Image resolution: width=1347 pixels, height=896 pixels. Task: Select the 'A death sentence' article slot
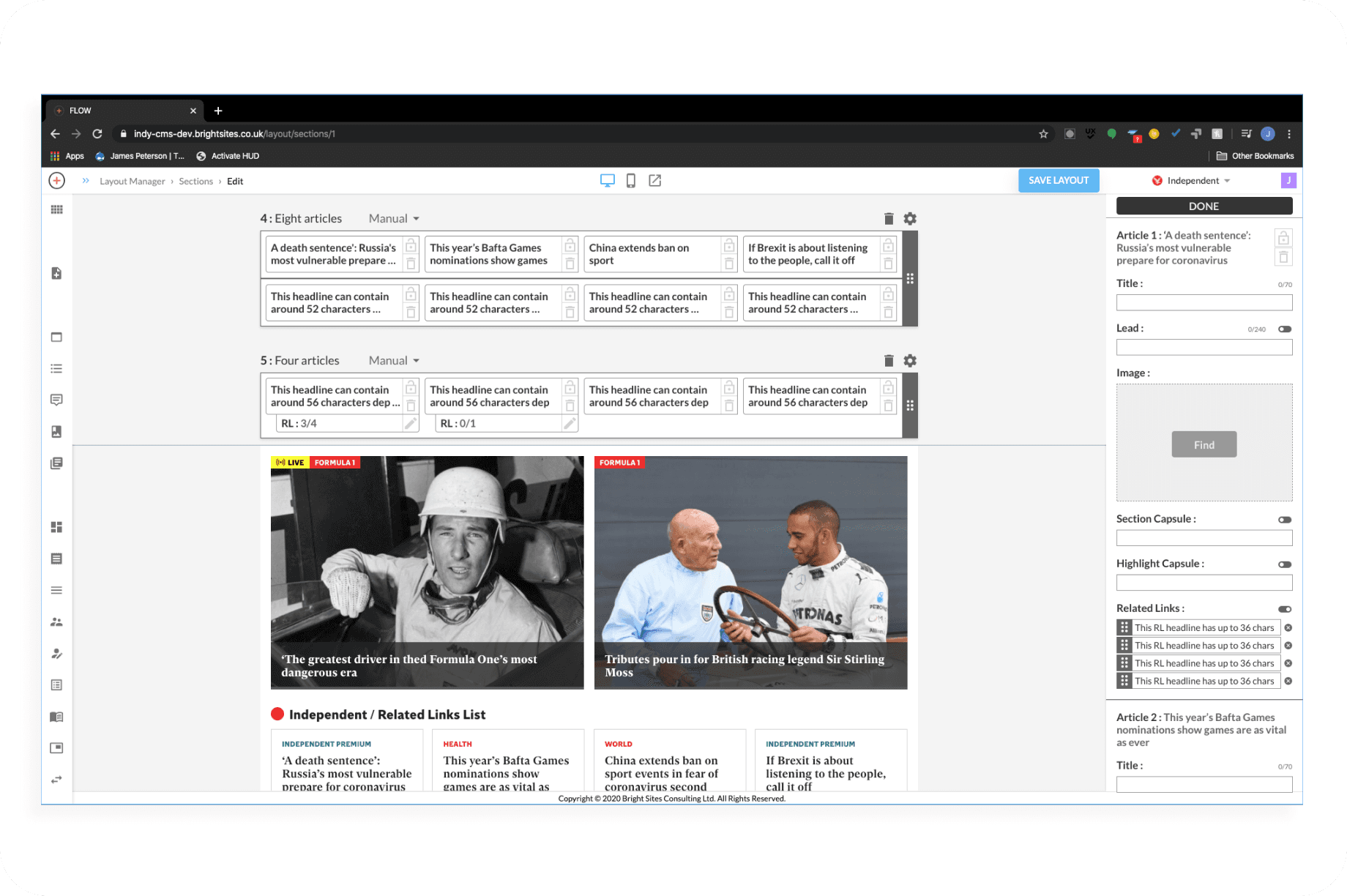point(333,254)
